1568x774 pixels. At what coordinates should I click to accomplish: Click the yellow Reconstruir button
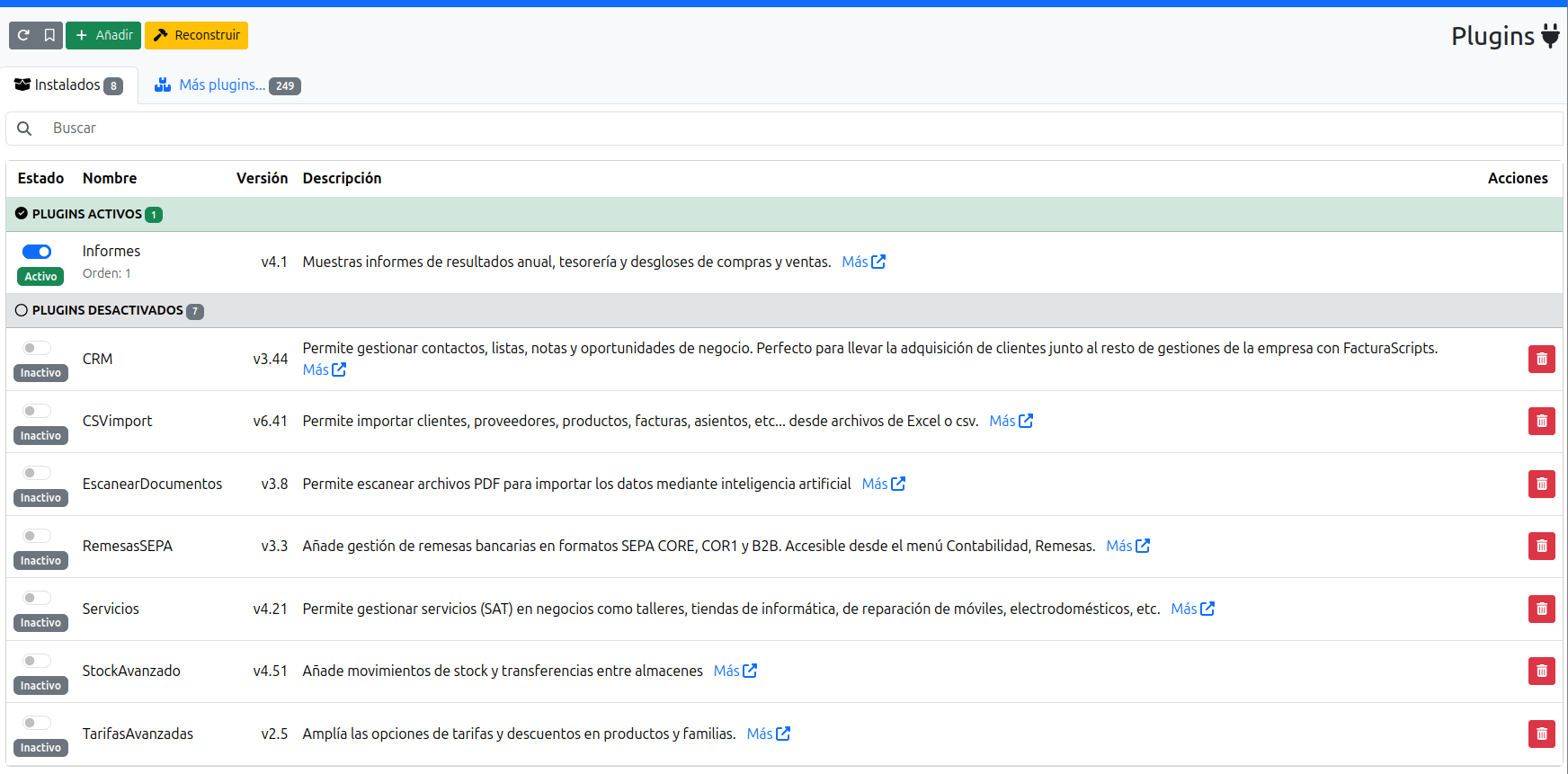(196, 35)
